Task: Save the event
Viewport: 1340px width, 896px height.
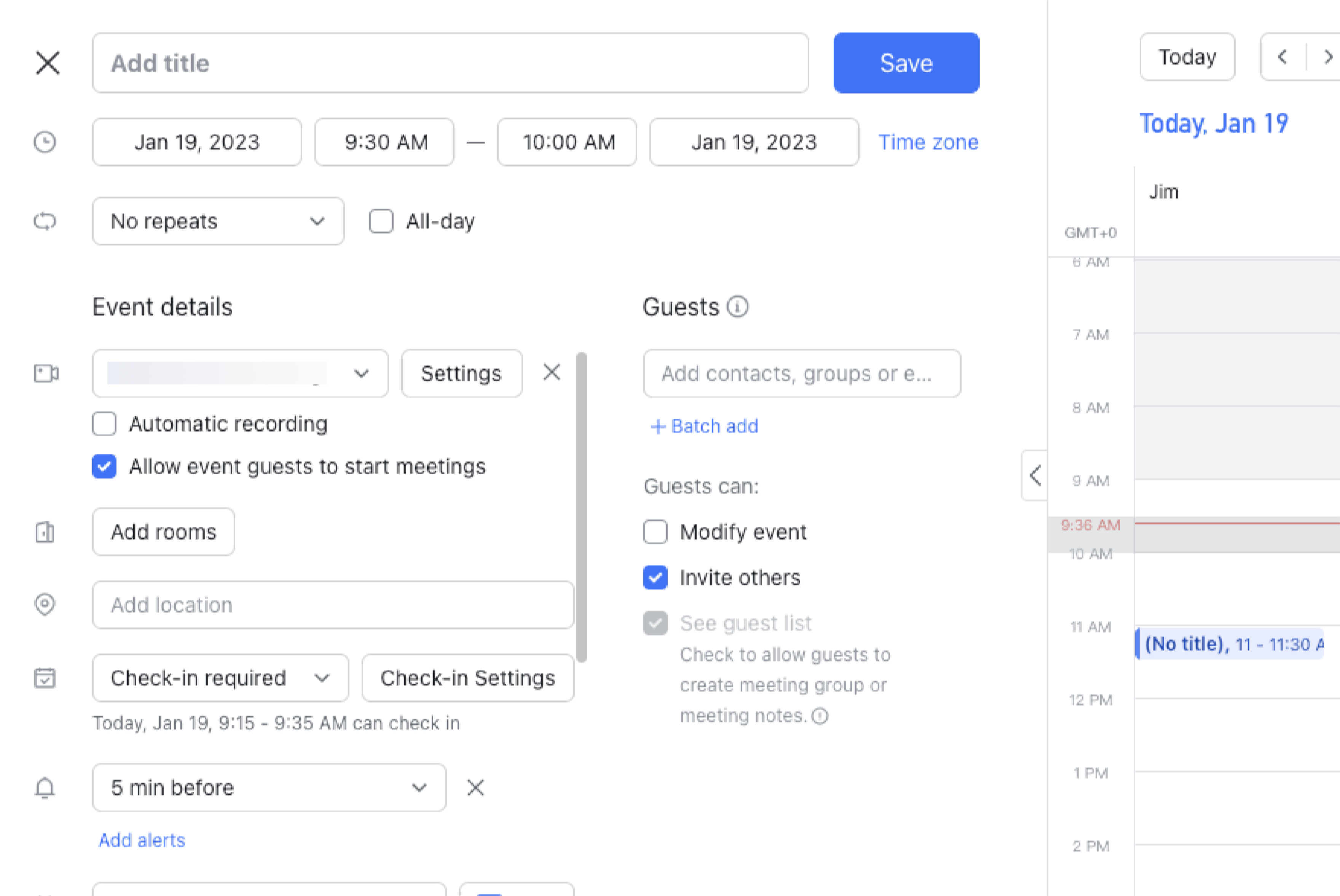Action: [x=906, y=63]
